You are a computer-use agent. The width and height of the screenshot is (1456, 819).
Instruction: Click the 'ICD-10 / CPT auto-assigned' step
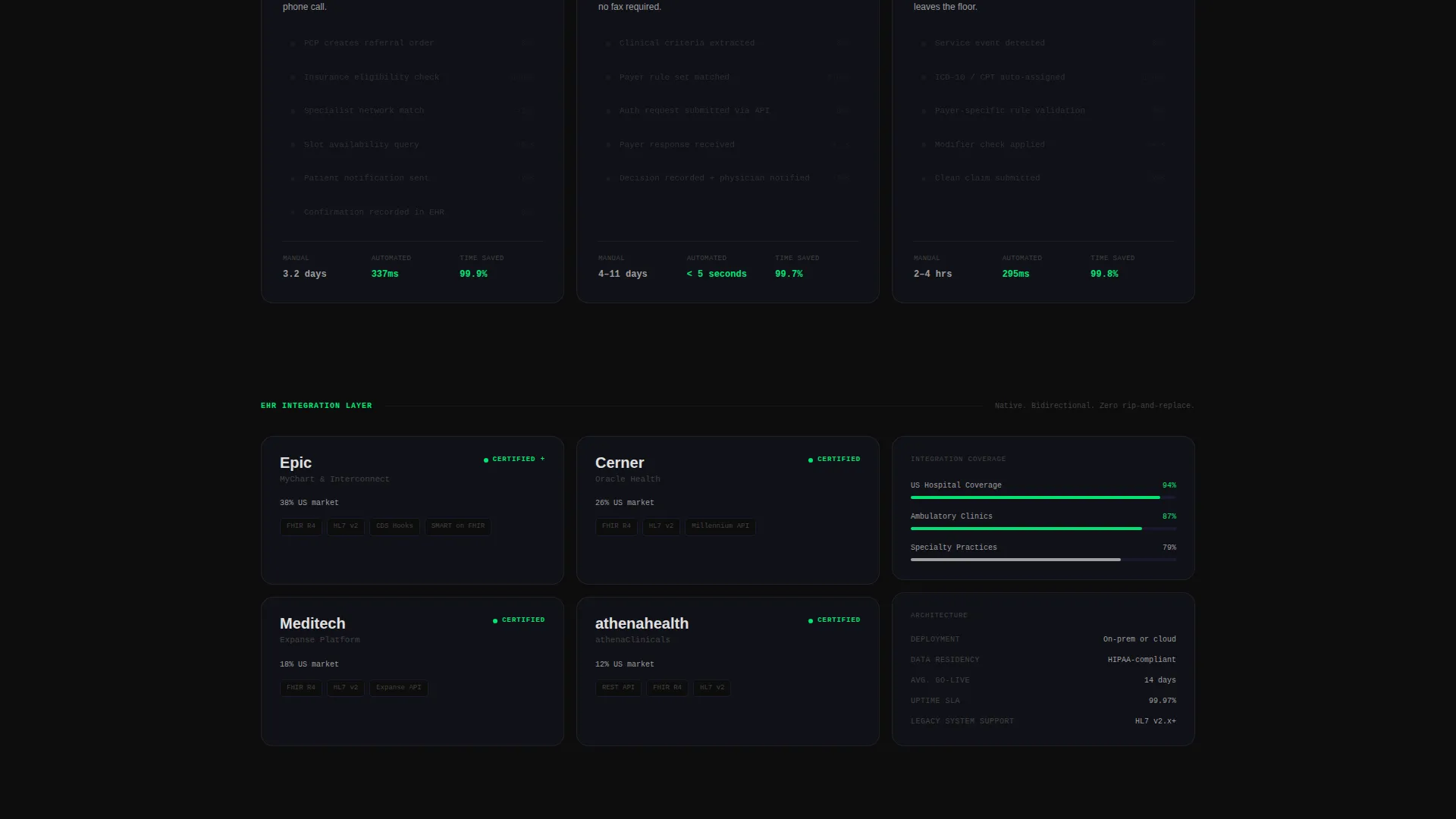(x=999, y=77)
